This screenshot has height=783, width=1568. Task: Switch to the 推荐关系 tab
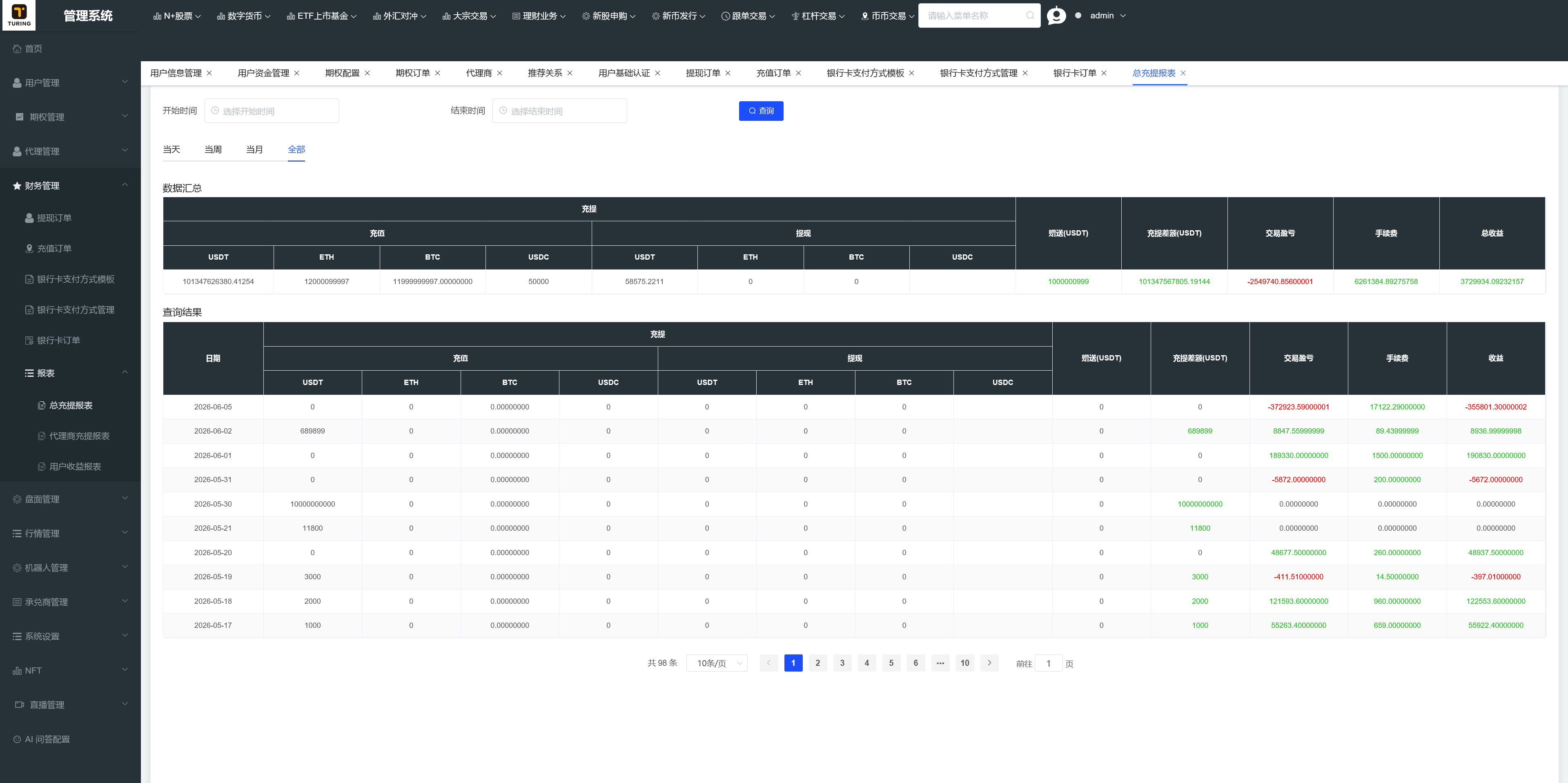[x=545, y=73]
